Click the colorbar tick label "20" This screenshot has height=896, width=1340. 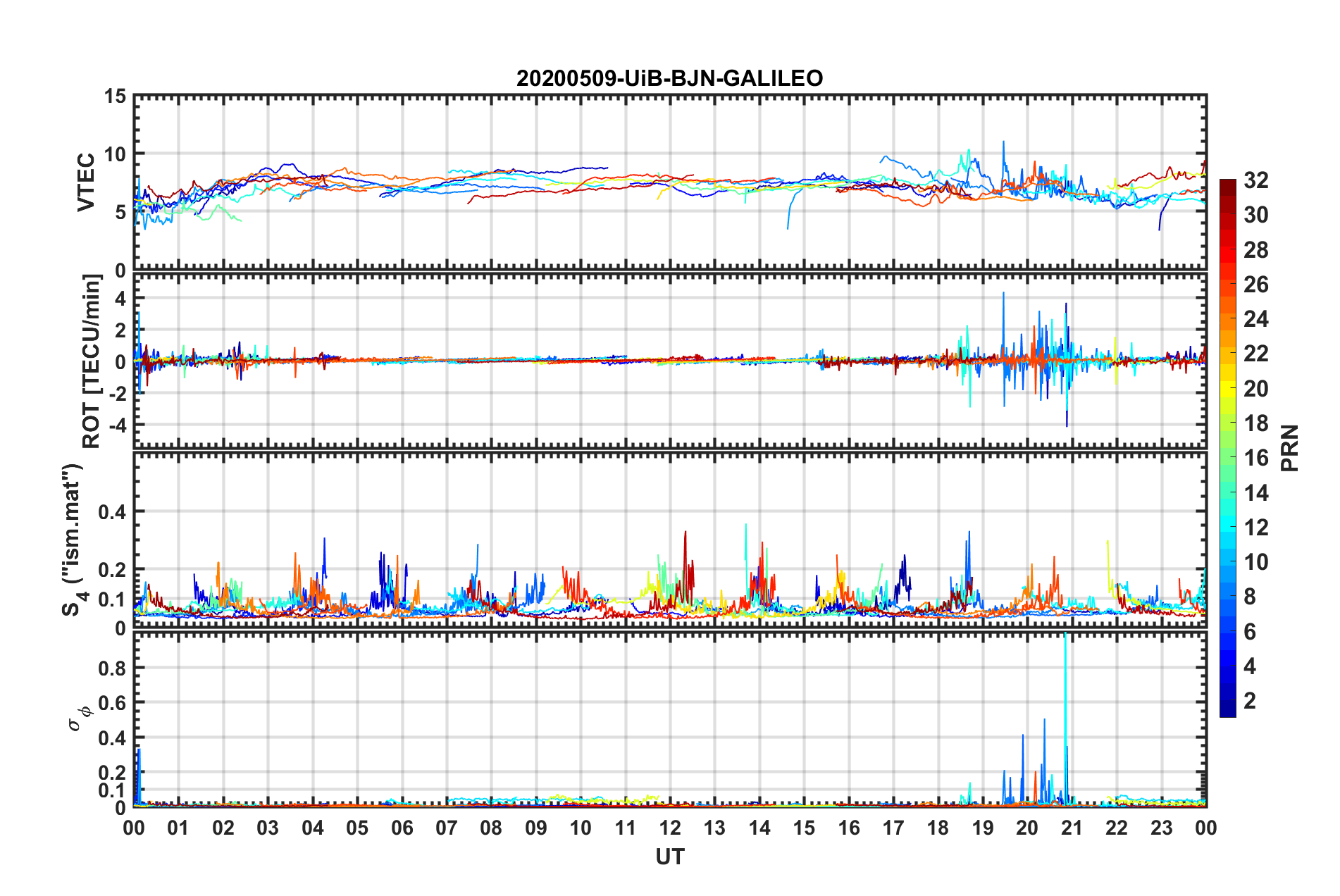[x=1256, y=389]
